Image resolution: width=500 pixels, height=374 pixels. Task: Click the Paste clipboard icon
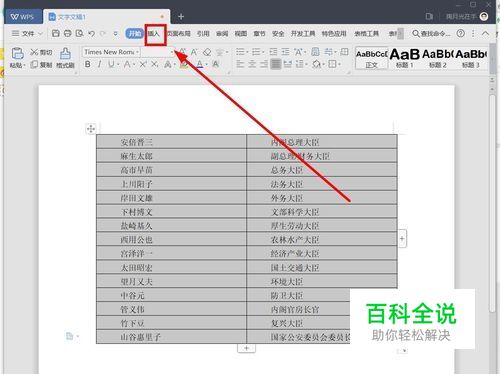[x=17, y=53]
